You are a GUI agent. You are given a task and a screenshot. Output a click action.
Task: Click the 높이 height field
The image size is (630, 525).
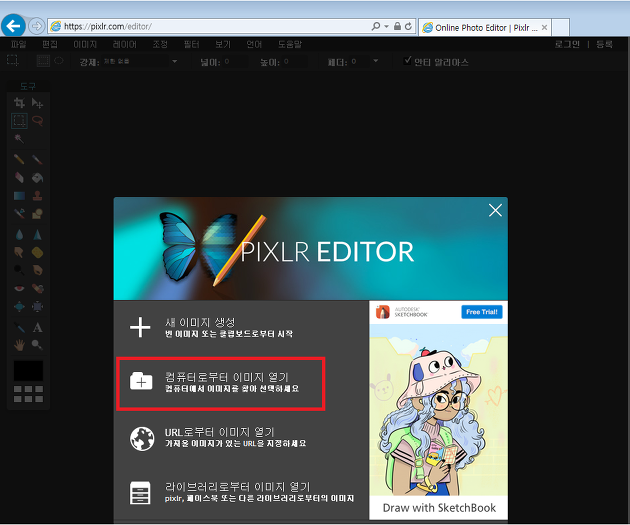(x=295, y=61)
